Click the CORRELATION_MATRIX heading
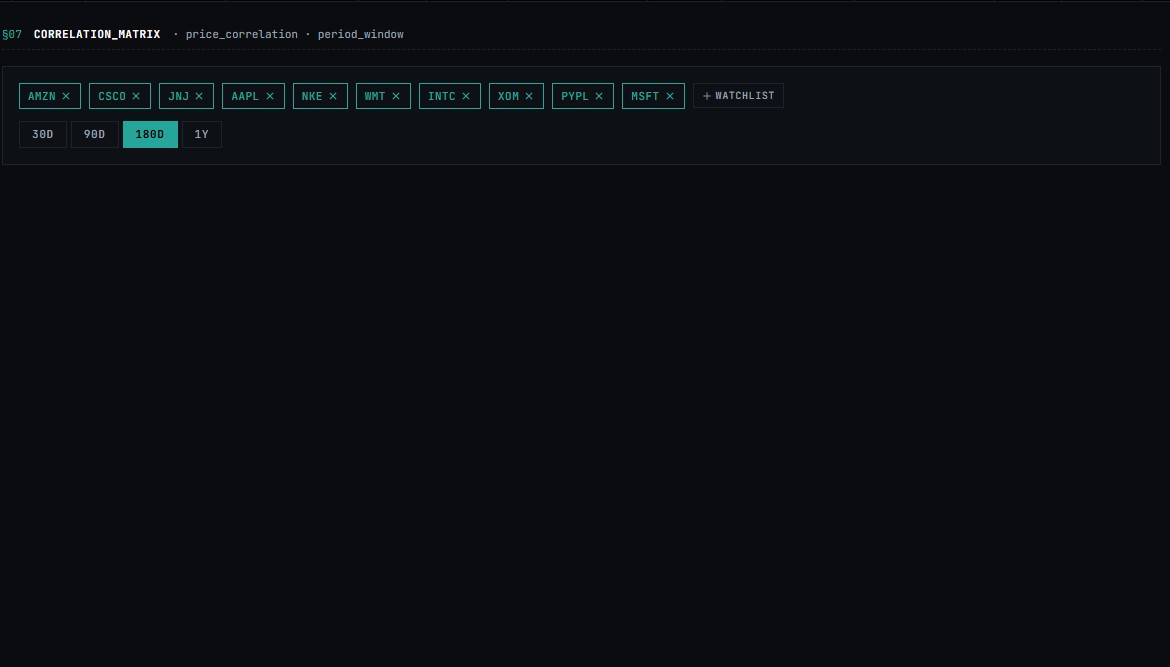Screen dimensions: 1170x667 click(97, 34)
